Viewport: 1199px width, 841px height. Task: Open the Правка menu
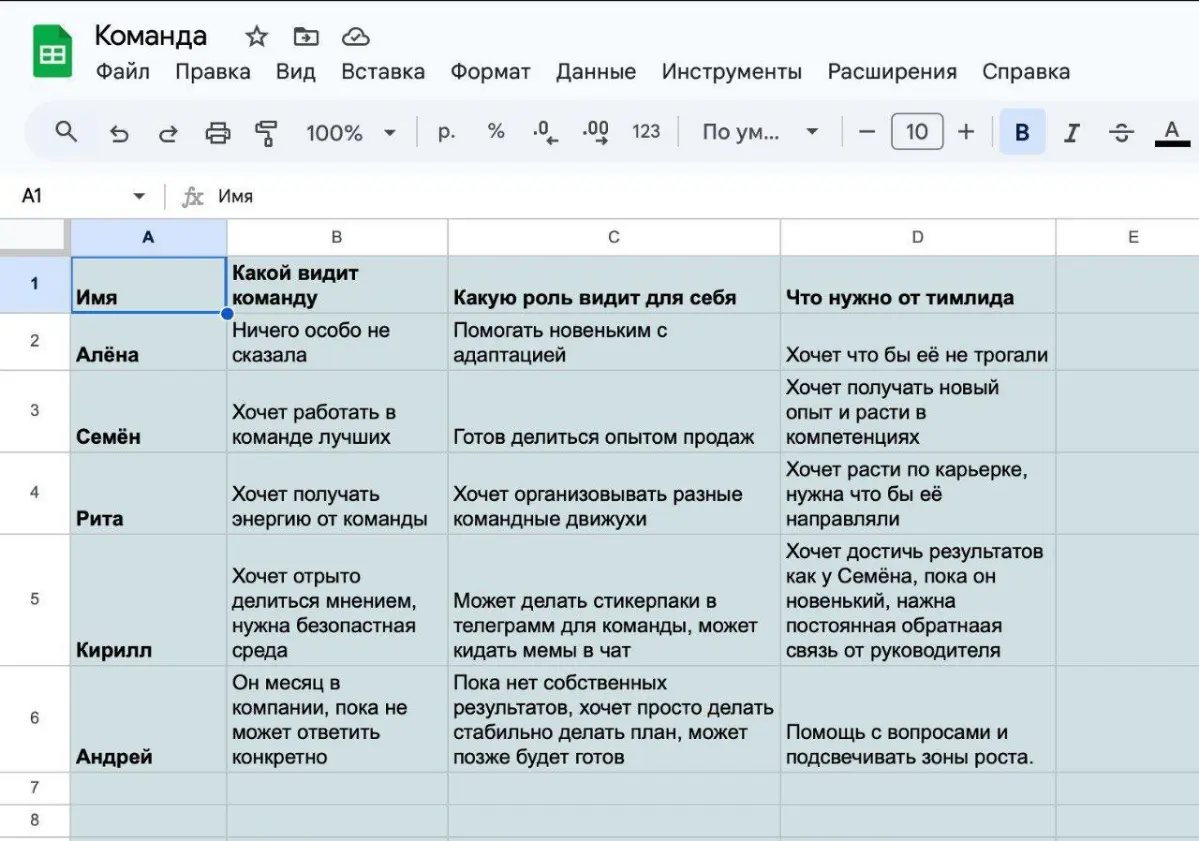(x=213, y=72)
